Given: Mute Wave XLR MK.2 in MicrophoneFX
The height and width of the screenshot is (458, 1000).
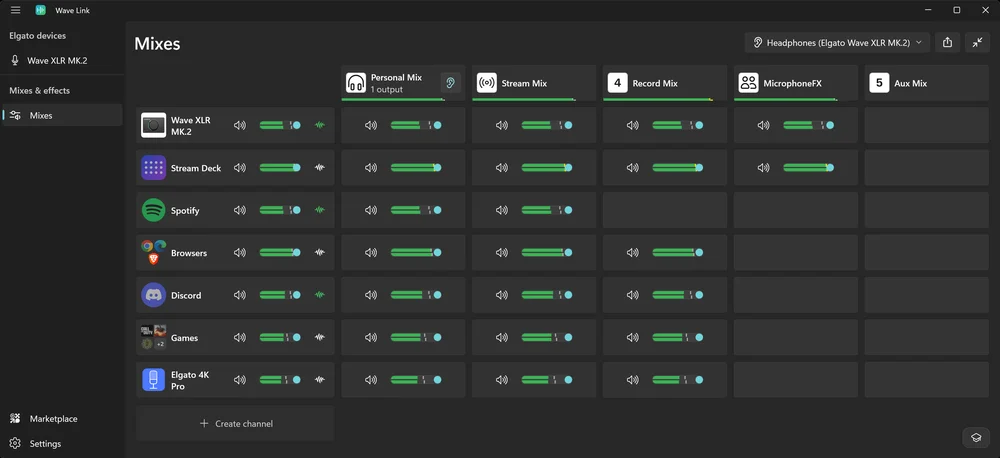Looking at the screenshot, I should tap(763, 125).
